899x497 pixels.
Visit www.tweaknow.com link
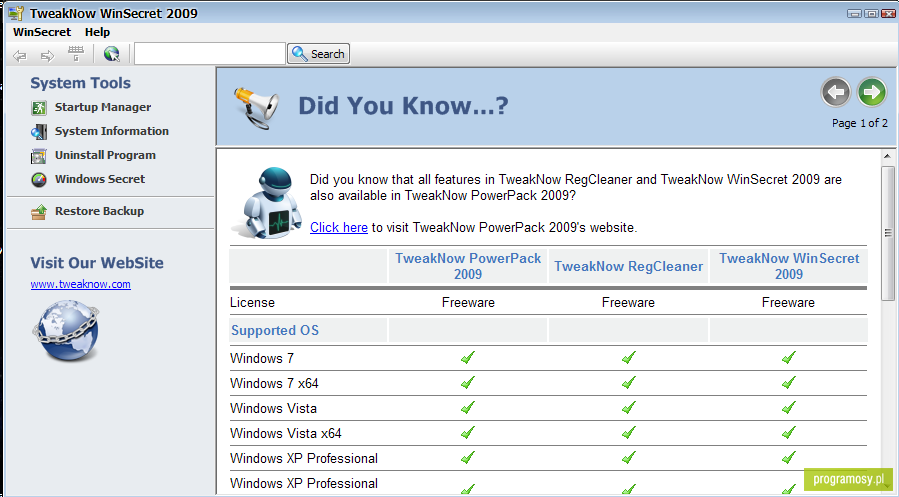[x=80, y=284]
